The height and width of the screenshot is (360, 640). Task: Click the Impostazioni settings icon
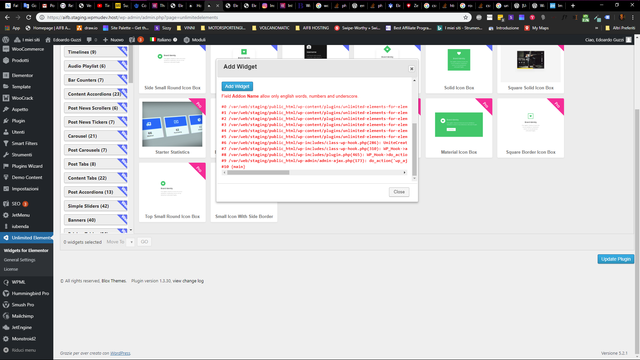point(6,189)
